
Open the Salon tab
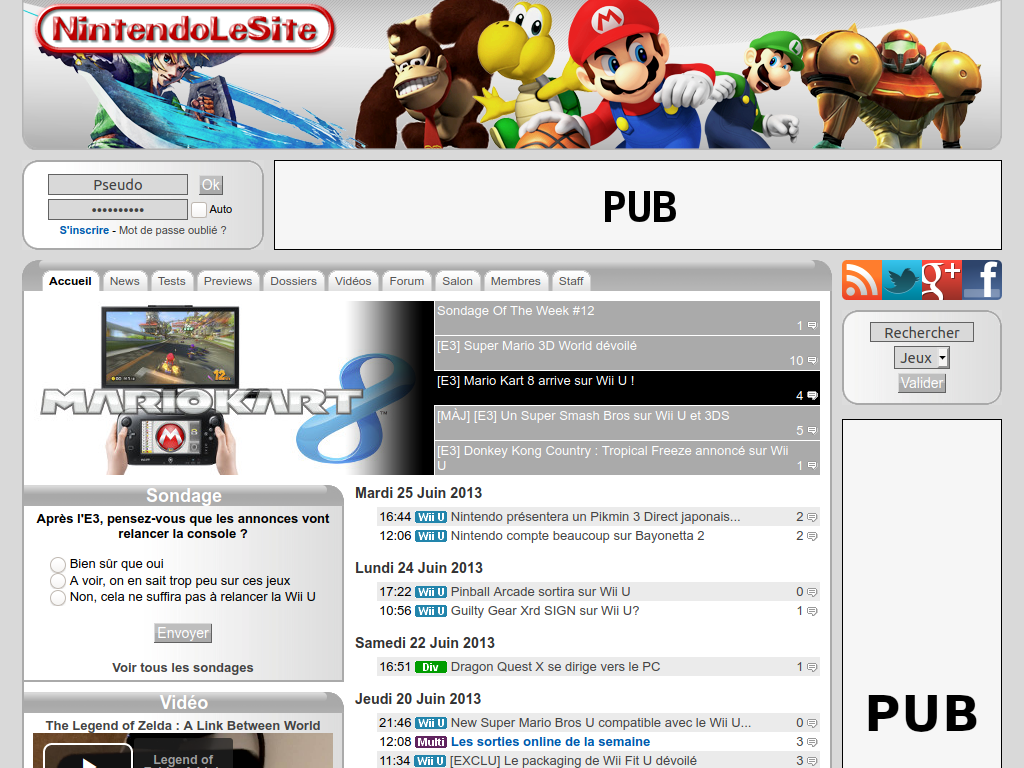pos(457,281)
